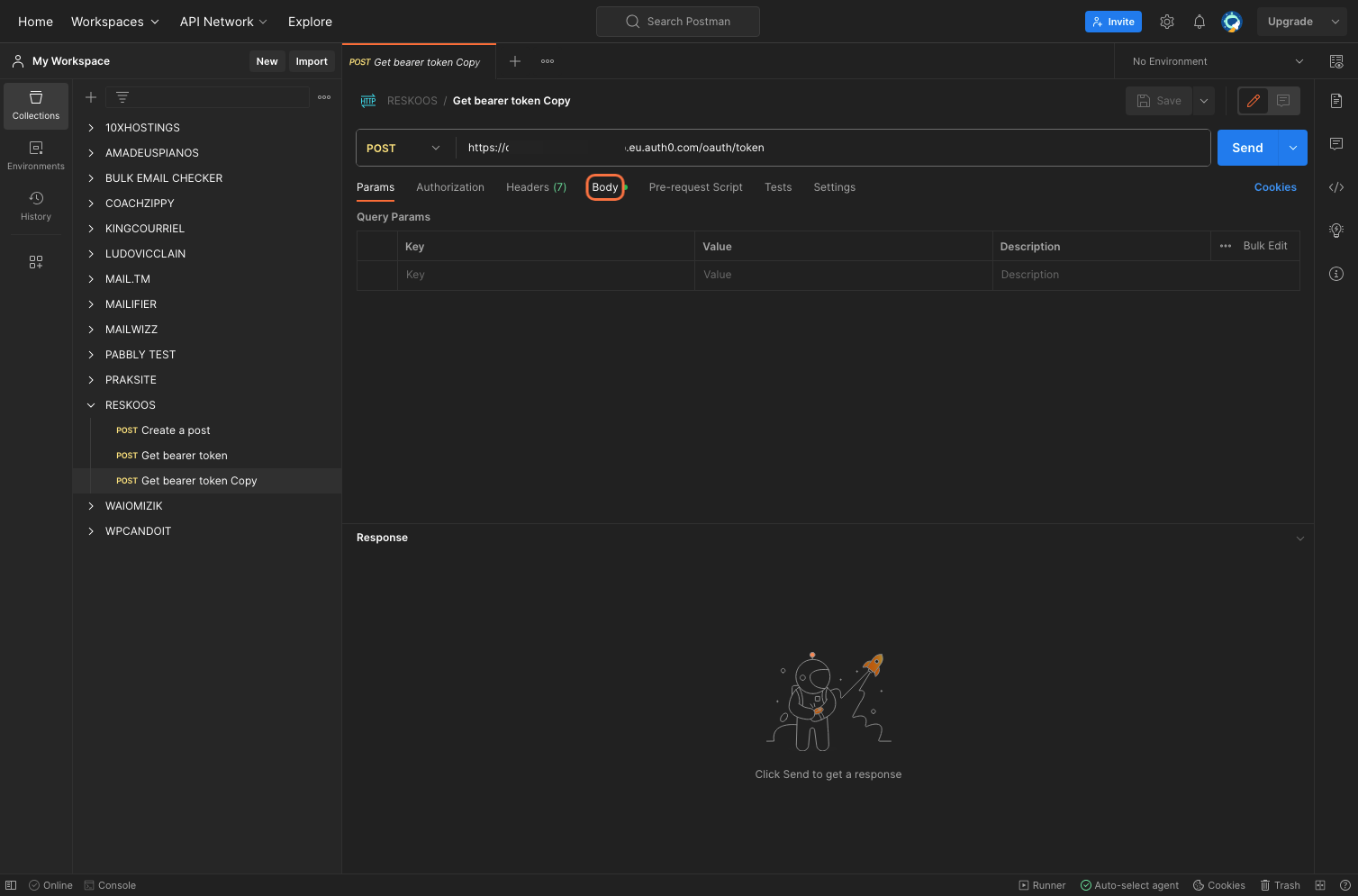
Task: Switch to the Tests tab
Action: 778,187
